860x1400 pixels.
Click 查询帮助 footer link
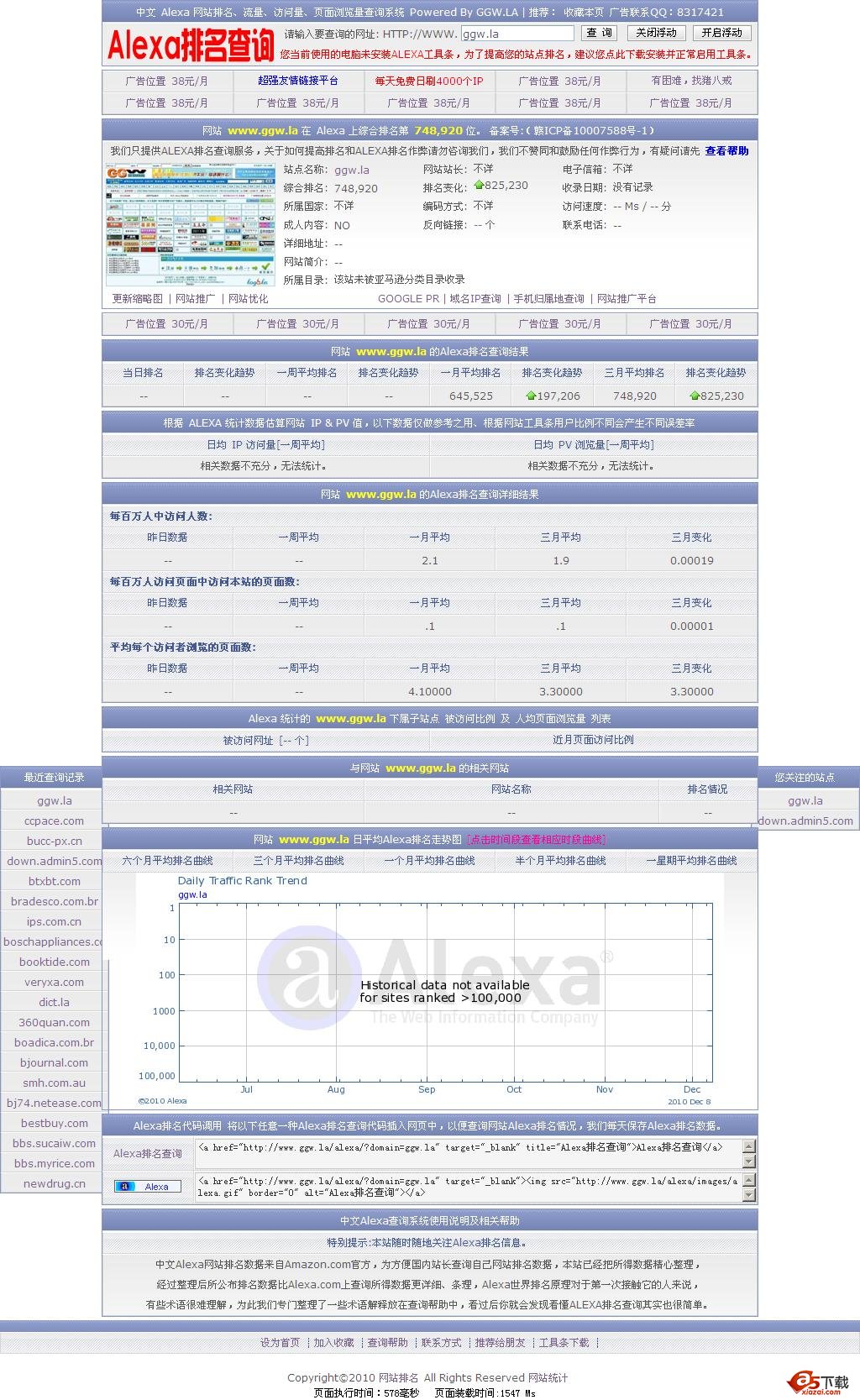point(387,1343)
